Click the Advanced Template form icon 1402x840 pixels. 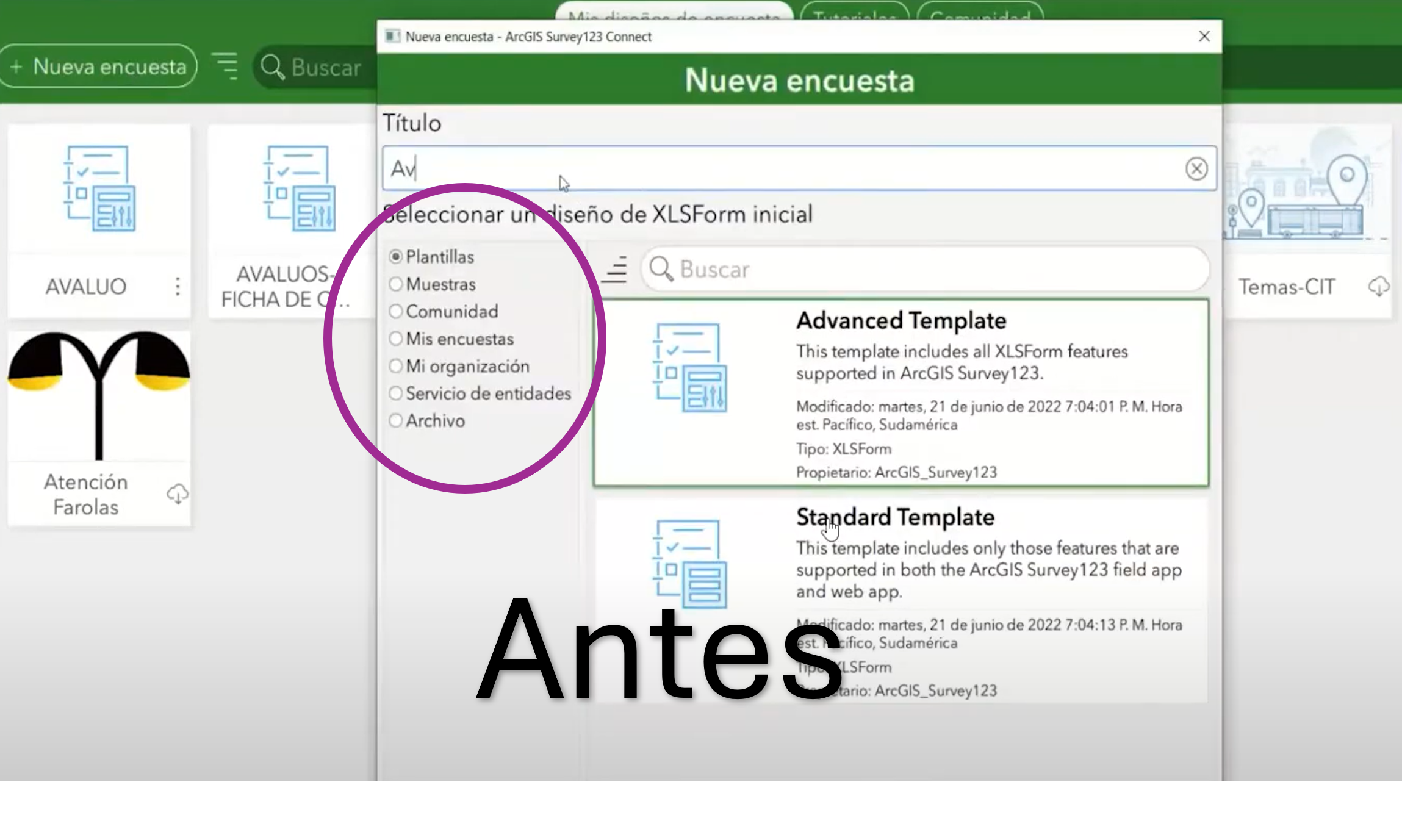pos(689,368)
